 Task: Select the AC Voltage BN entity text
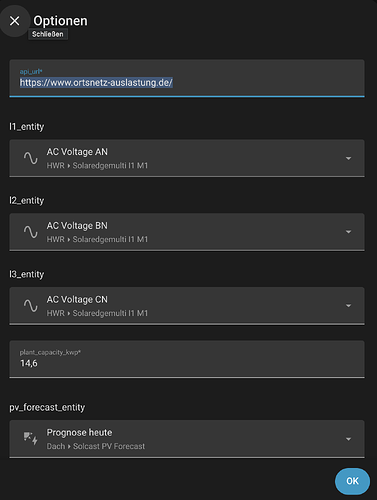coord(77,226)
